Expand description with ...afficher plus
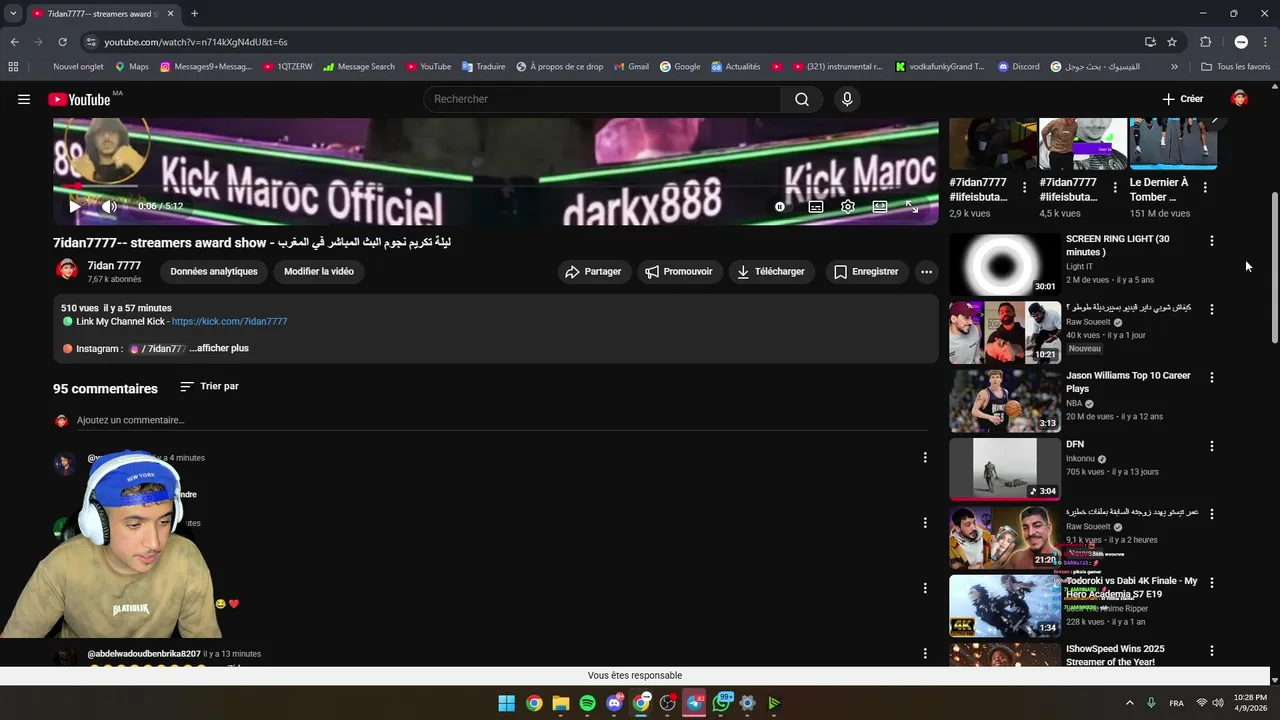Viewport: 1280px width, 720px height. [x=219, y=348]
